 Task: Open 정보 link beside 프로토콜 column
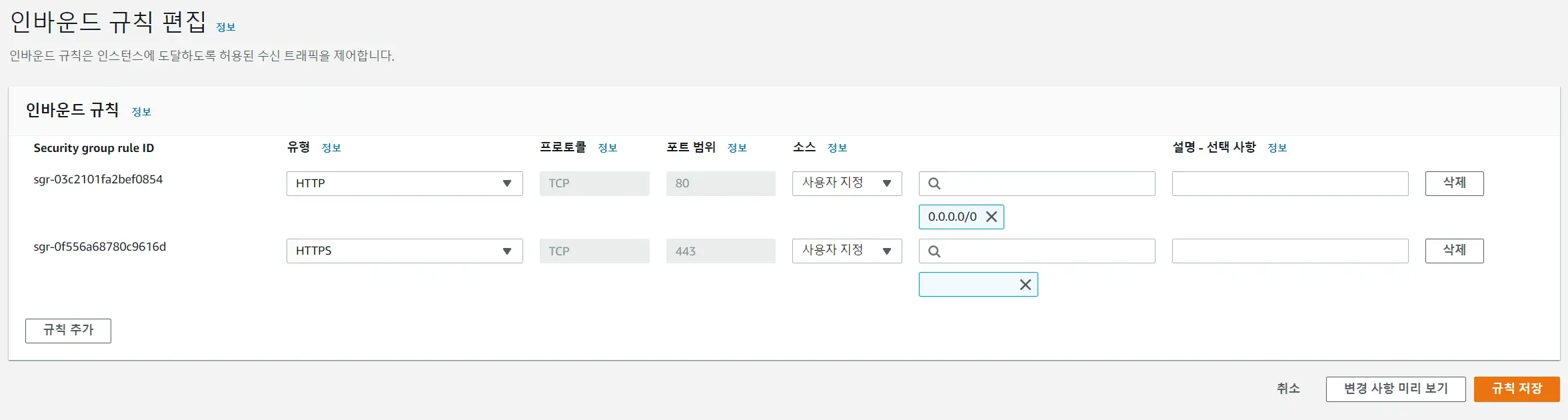coord(607,148)
